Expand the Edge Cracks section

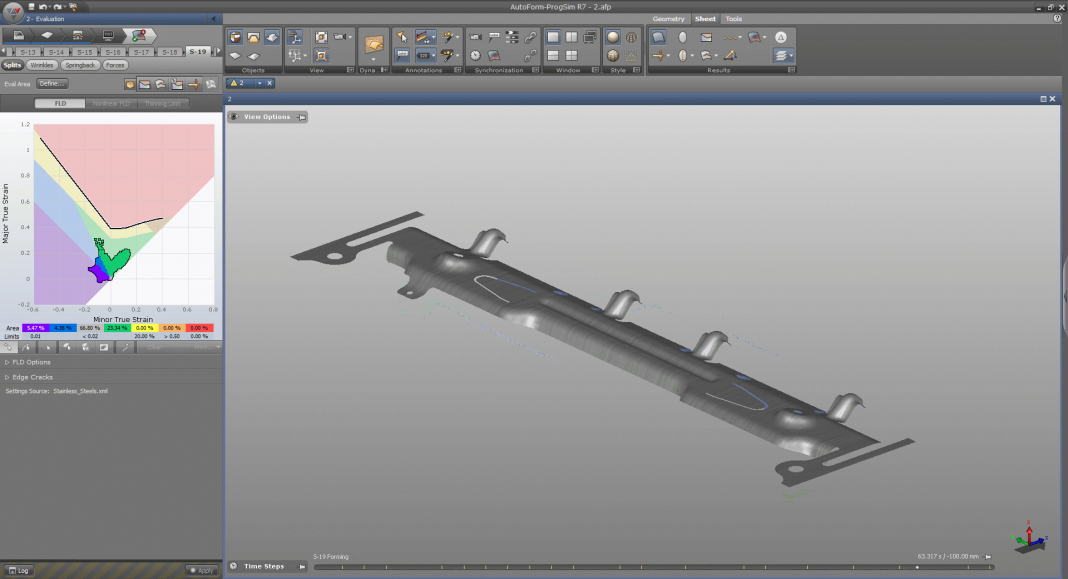pyautogui.click(x=32, y=377)
